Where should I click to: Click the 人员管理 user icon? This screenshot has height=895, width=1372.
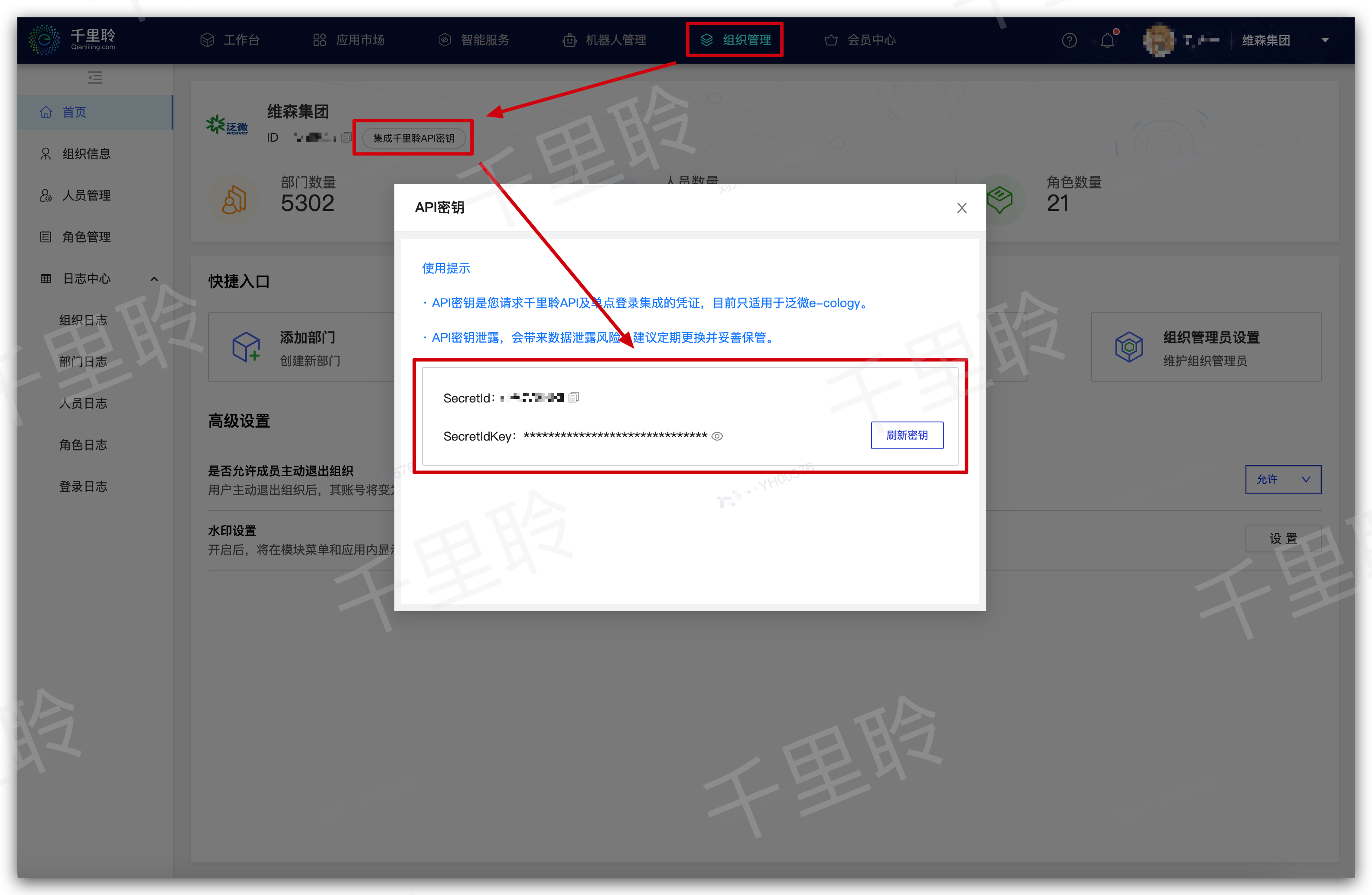point(46,195)
